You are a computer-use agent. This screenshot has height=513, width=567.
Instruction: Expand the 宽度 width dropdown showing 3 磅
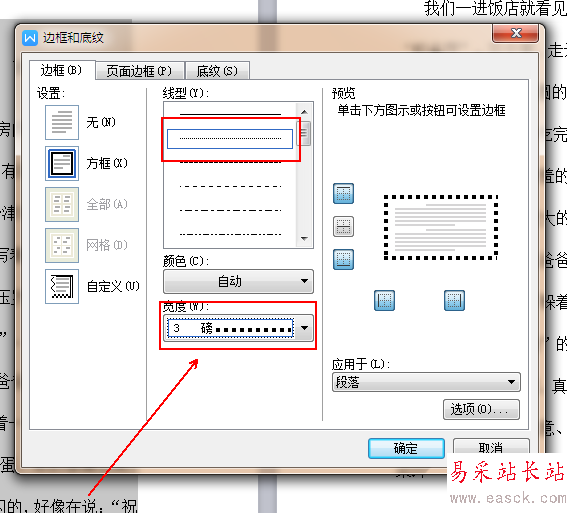(238, 328)
